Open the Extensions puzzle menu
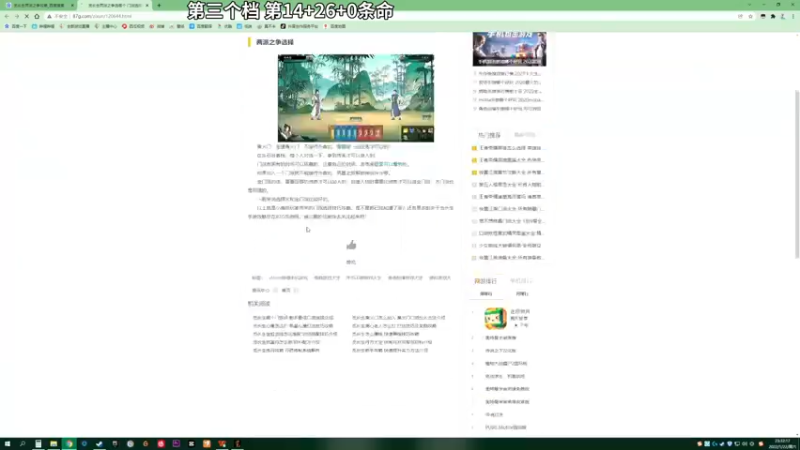Viewport: 800px width, 450px height. pyautogui.click(x=773, y=16)
